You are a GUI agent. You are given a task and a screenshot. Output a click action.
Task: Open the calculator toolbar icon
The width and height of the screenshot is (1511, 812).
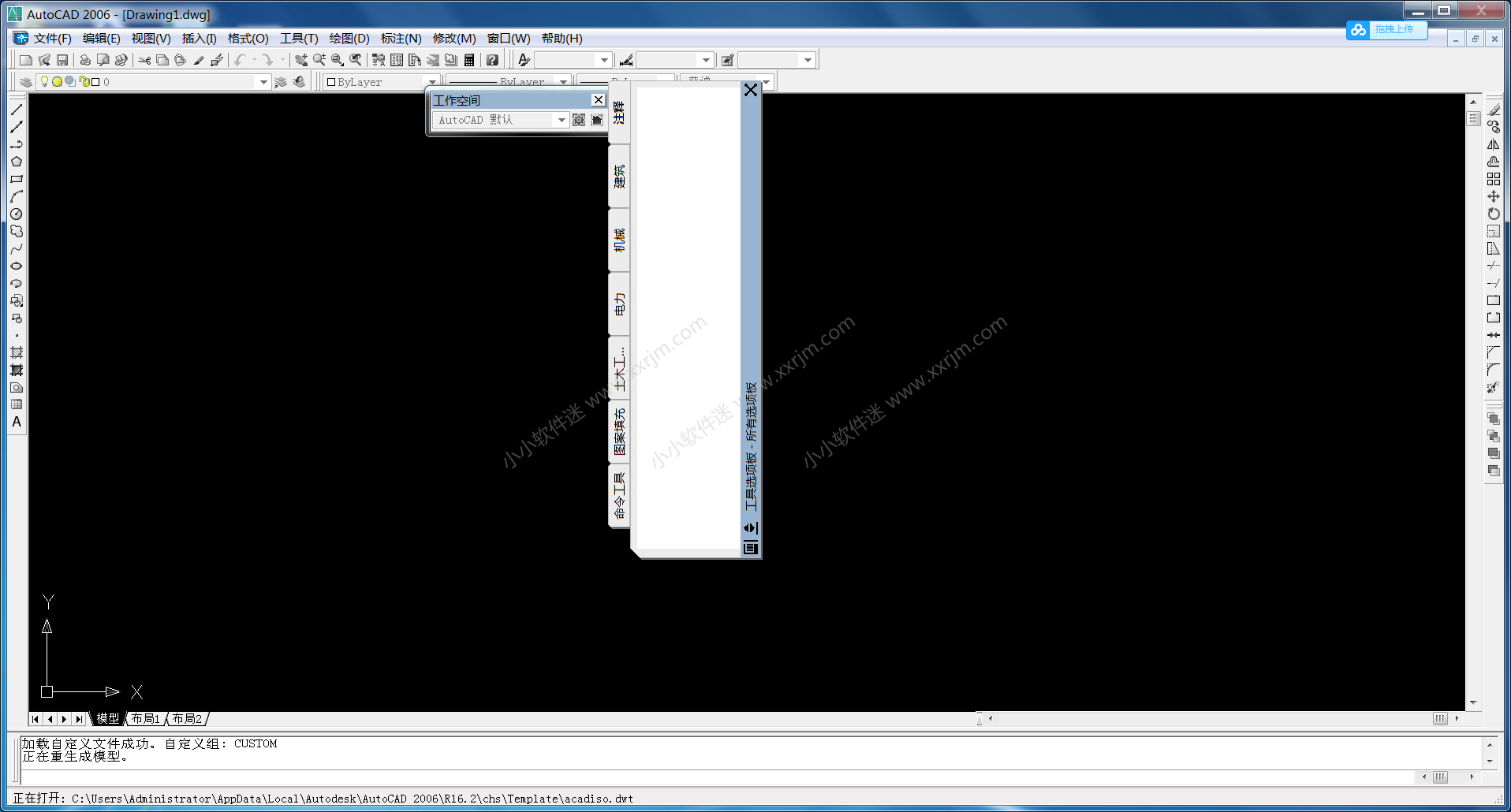pyautogui.click(x=469, y=60)
